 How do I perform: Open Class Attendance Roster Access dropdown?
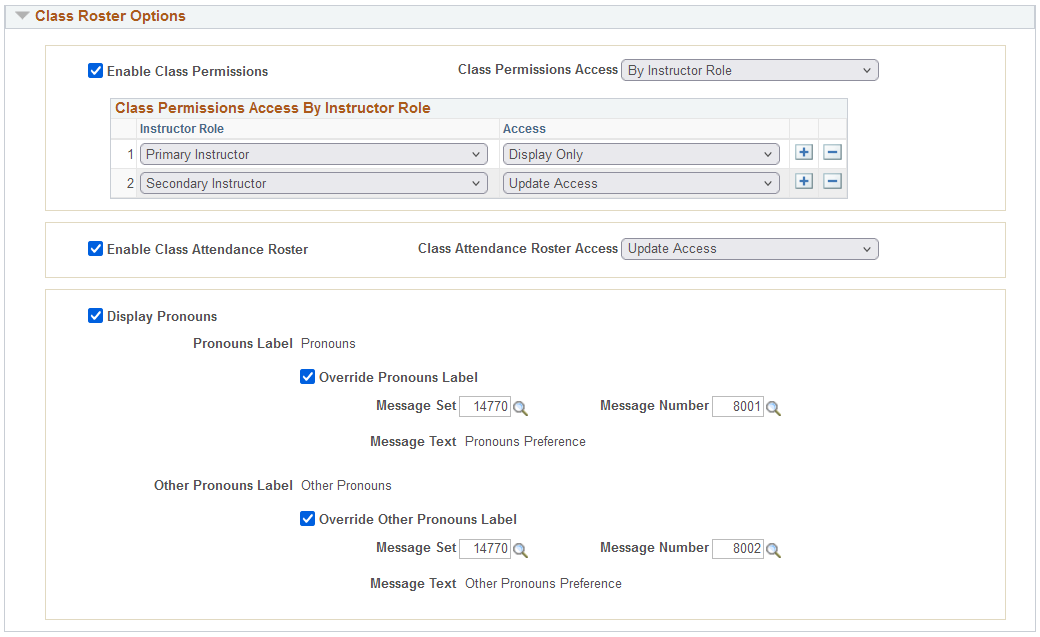(x=749, y=249)
